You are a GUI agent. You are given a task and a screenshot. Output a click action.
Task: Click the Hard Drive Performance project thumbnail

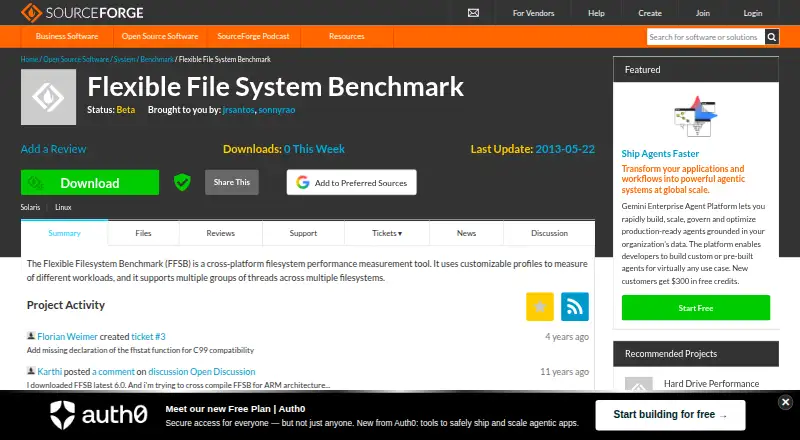pyautogui.click(x=639, y=384)
